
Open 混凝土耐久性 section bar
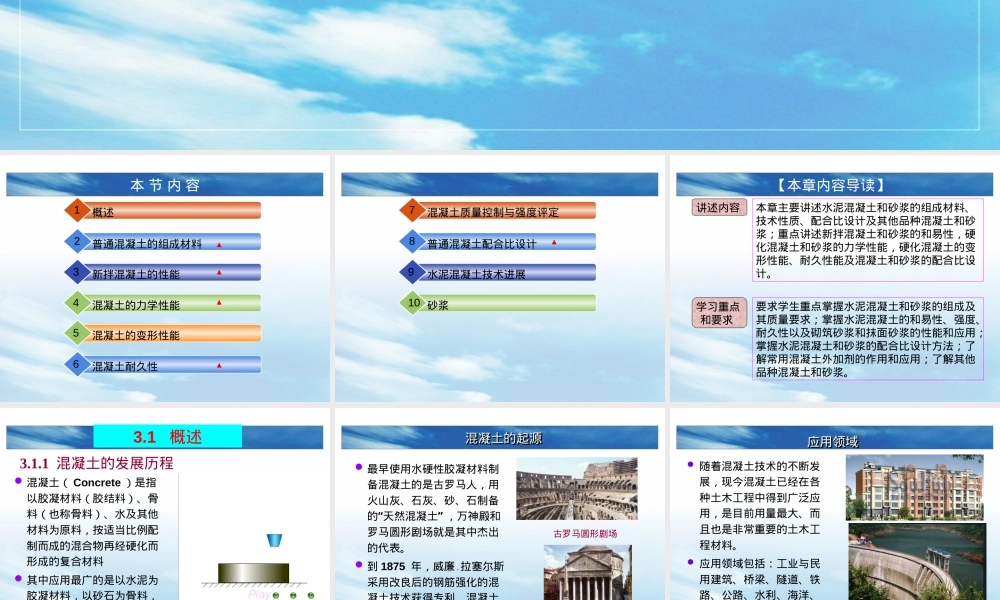172,364
